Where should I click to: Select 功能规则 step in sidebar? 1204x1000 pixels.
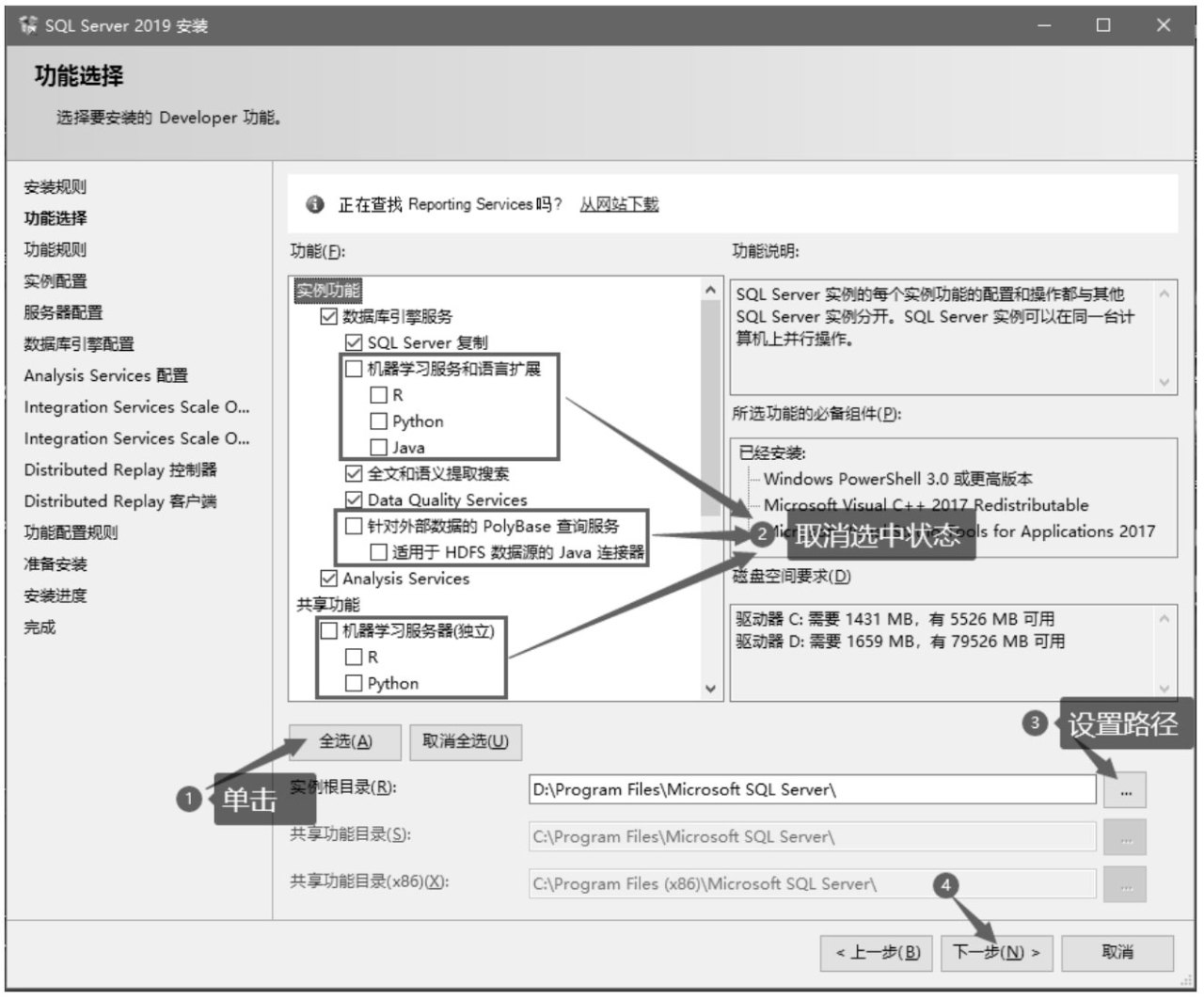point(55,250)
